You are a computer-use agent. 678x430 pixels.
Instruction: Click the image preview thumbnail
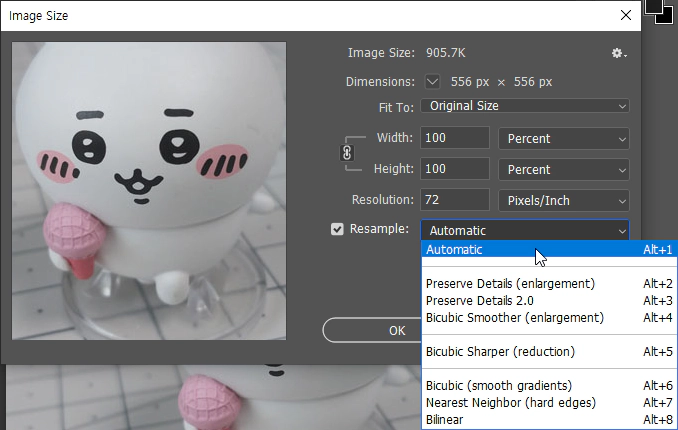click(x=149, y=191)
